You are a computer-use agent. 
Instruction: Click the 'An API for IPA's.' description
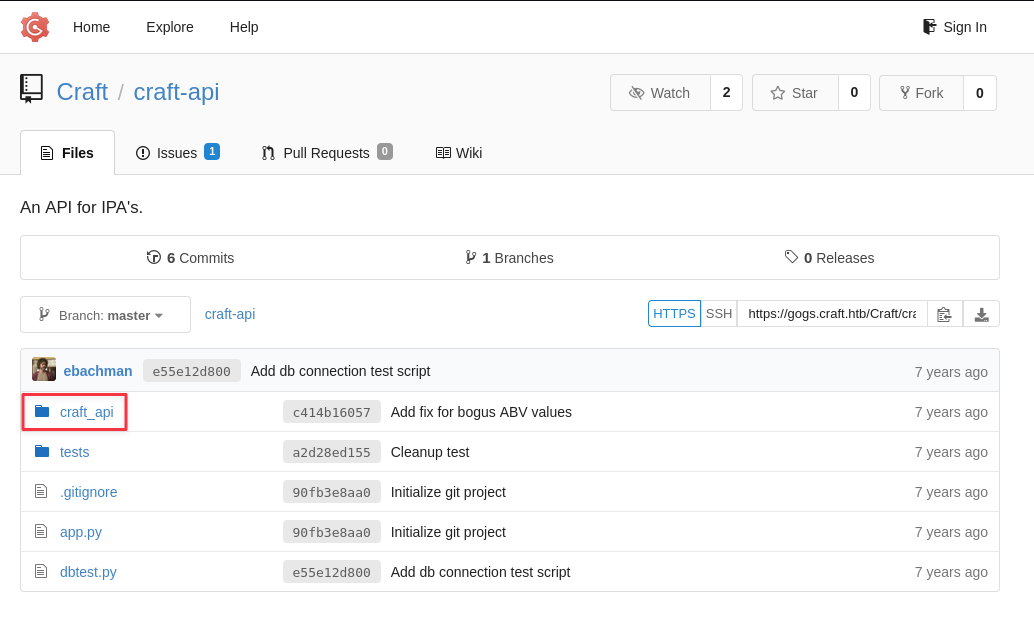pyautogui.click(x=82, y=207)
